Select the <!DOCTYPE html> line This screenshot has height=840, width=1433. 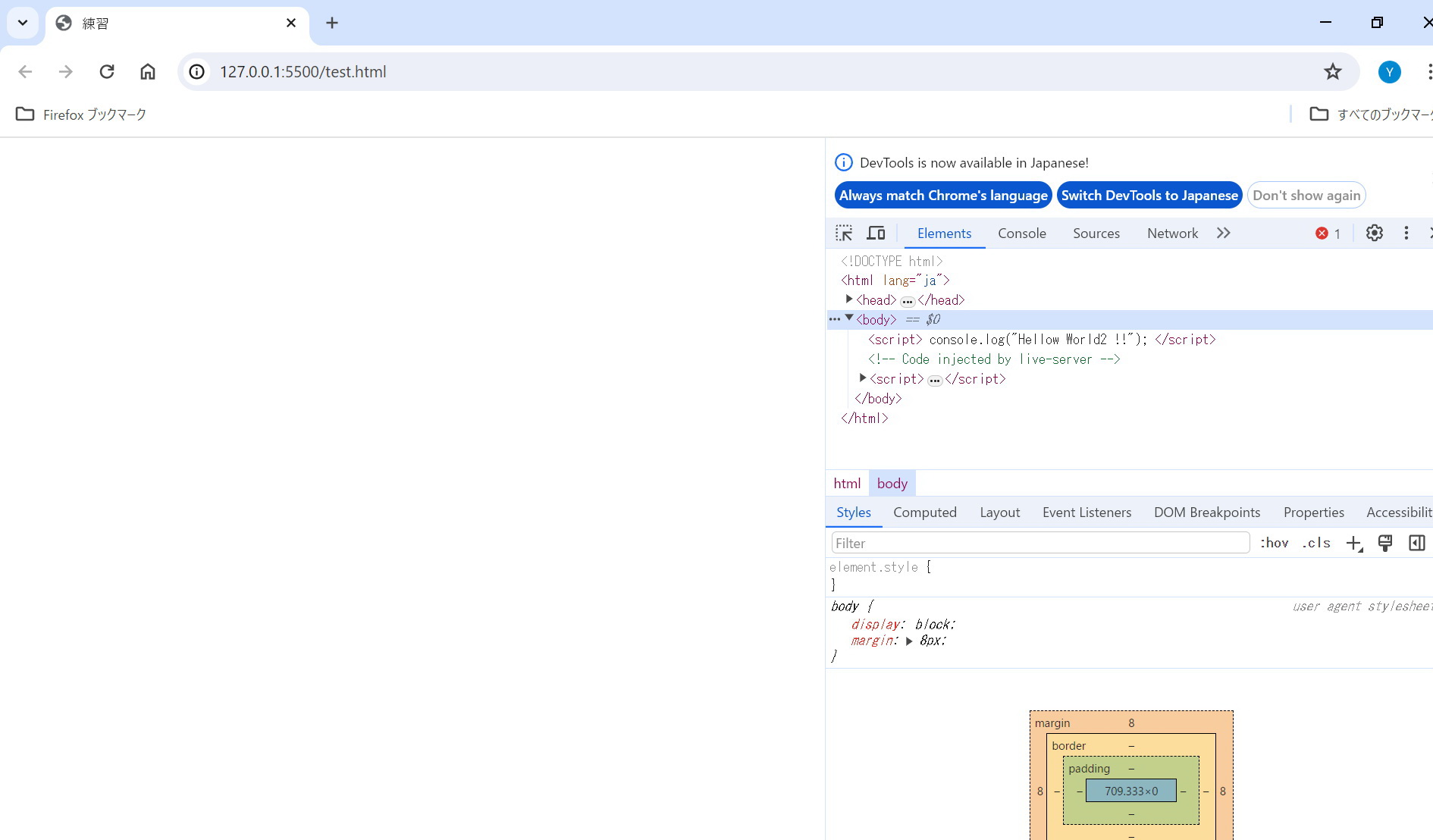click(x=892, y=261)
